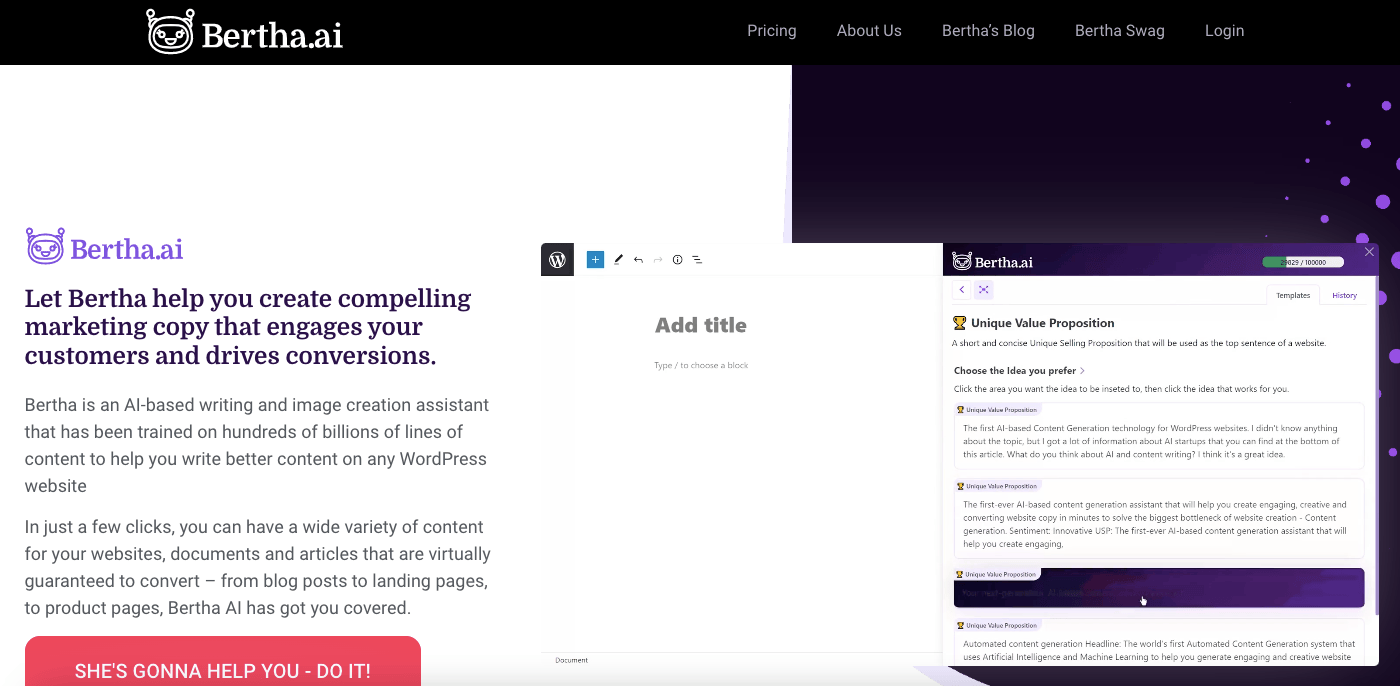Image resolution: width=1400 pixels, height=686 pixels.
Task: Click 'Type / to choose a block' field
Action: click(701, 365)
